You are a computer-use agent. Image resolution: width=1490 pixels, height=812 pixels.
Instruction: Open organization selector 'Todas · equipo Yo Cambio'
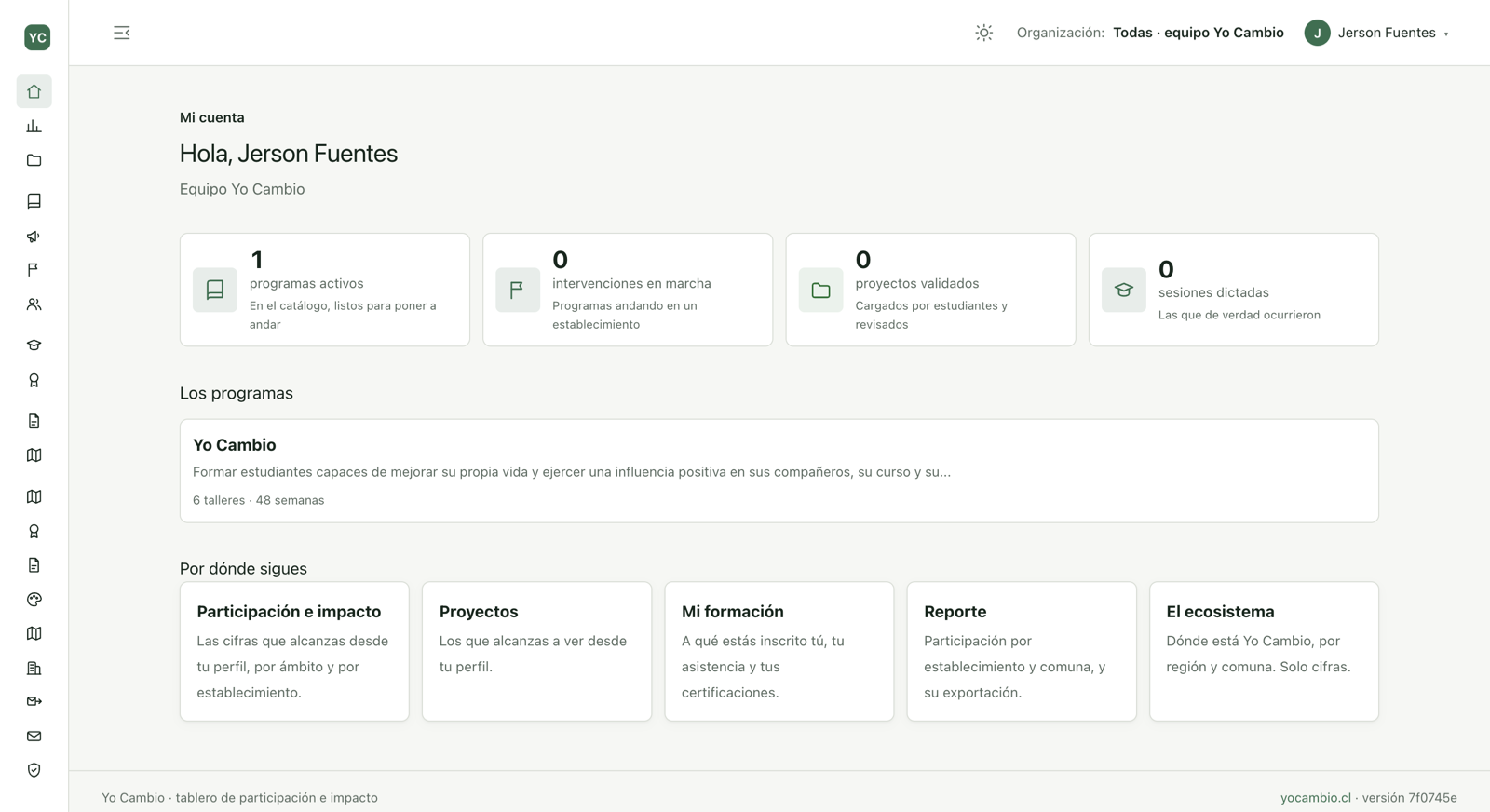pyautogui.click(x=1198, y=33)
